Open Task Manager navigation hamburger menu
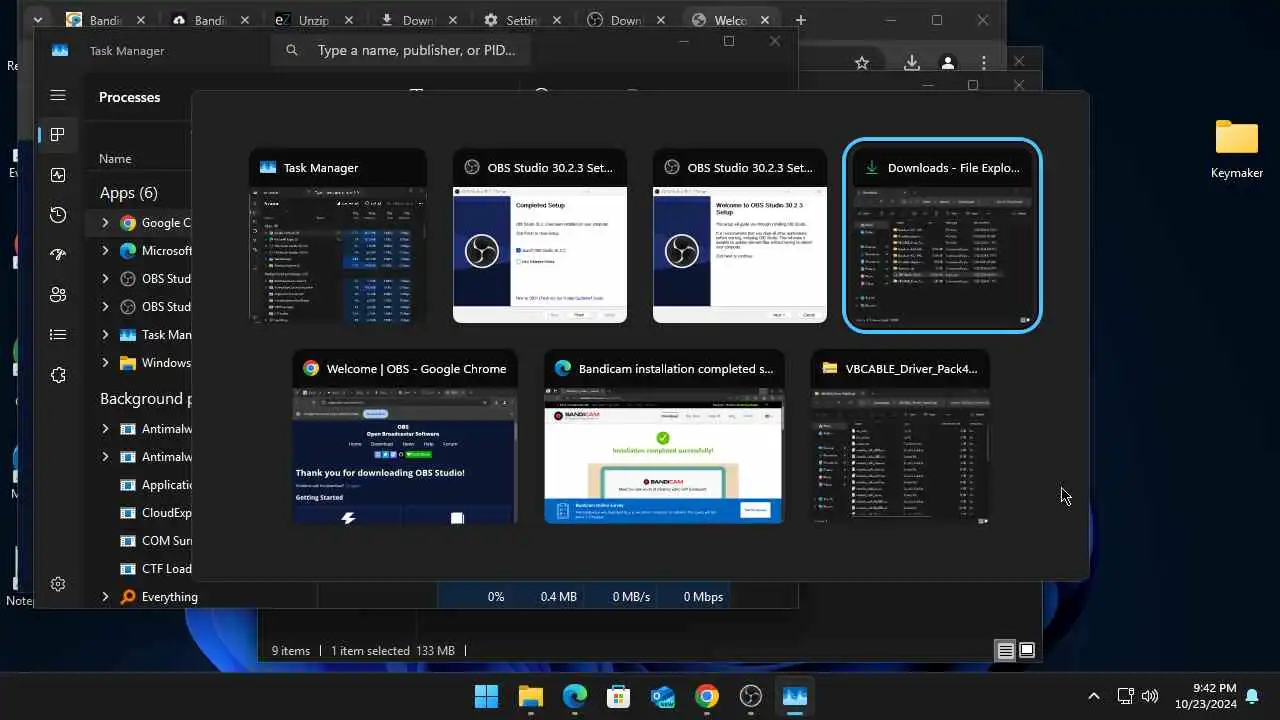1280x720 pixels. [58, 95]
